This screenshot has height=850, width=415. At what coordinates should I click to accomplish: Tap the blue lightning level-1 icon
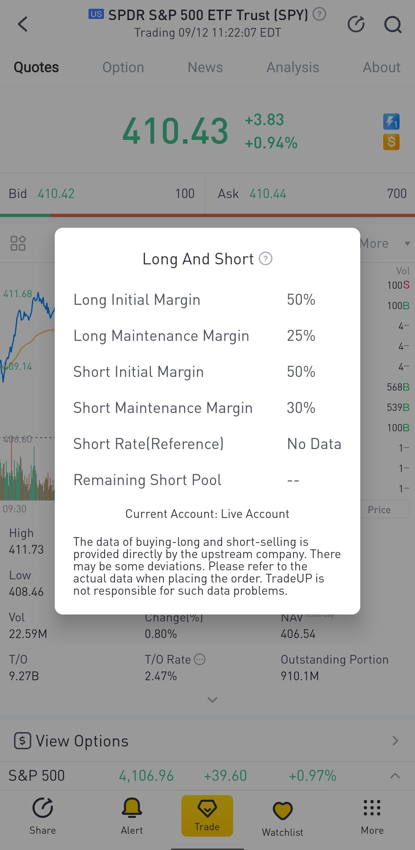[391, 121]
